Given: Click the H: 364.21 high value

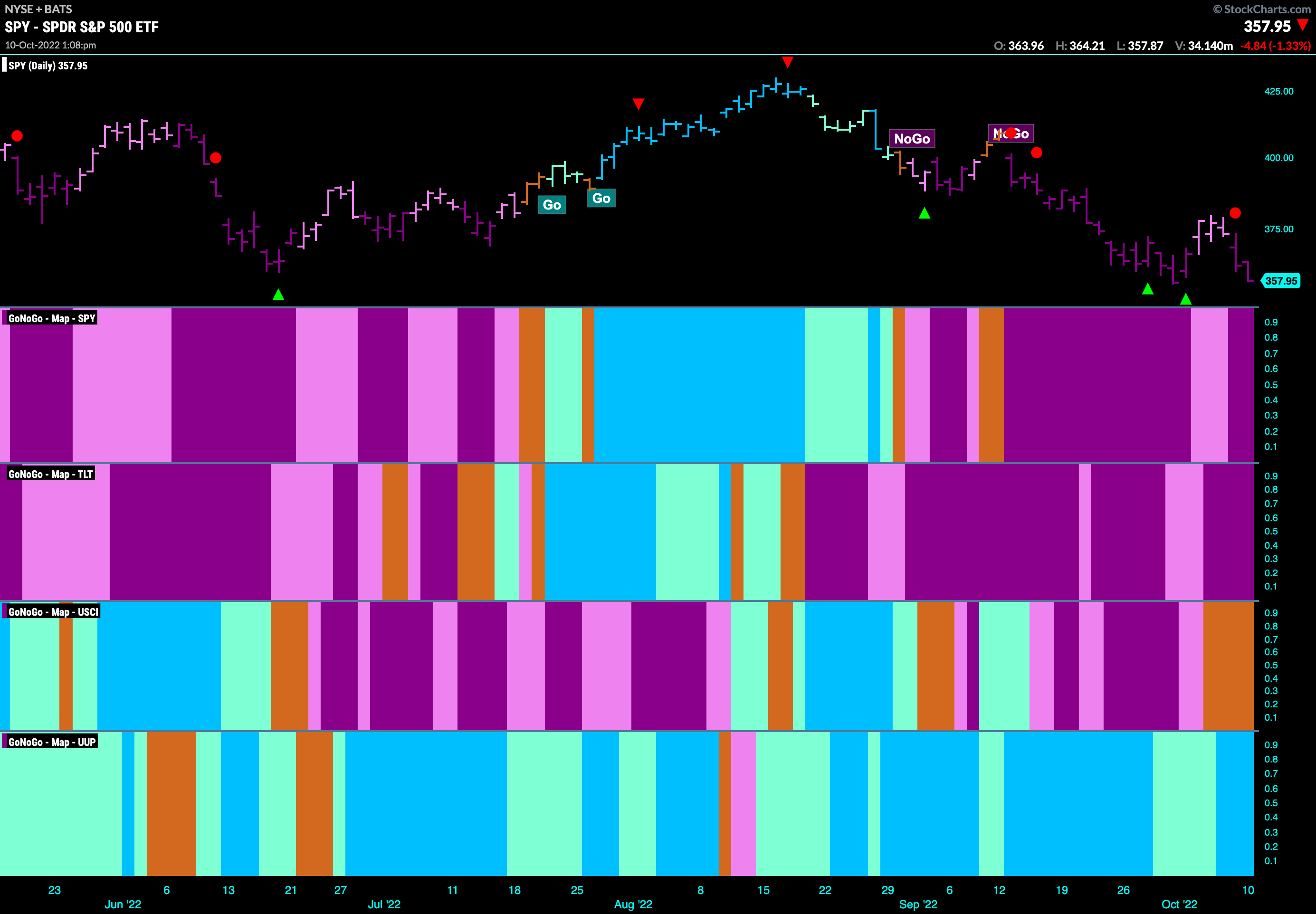Looking at the screenshot, I should tap(1080, 46).
